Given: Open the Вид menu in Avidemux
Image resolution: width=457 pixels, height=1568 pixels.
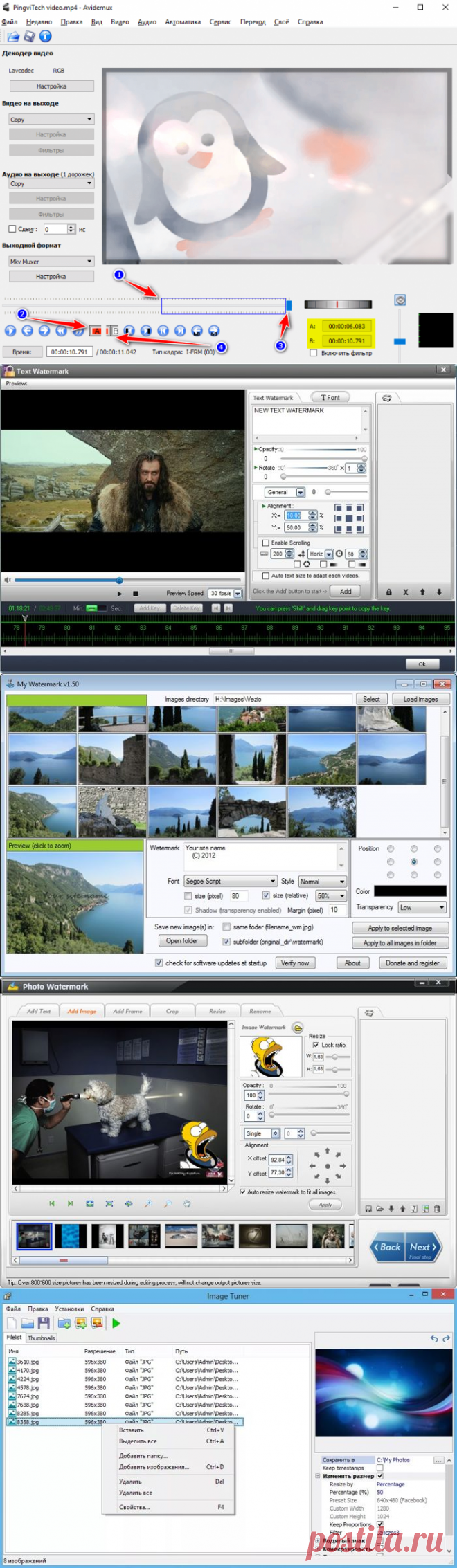Looking at the screenshot, I should (x=97, y=21).
